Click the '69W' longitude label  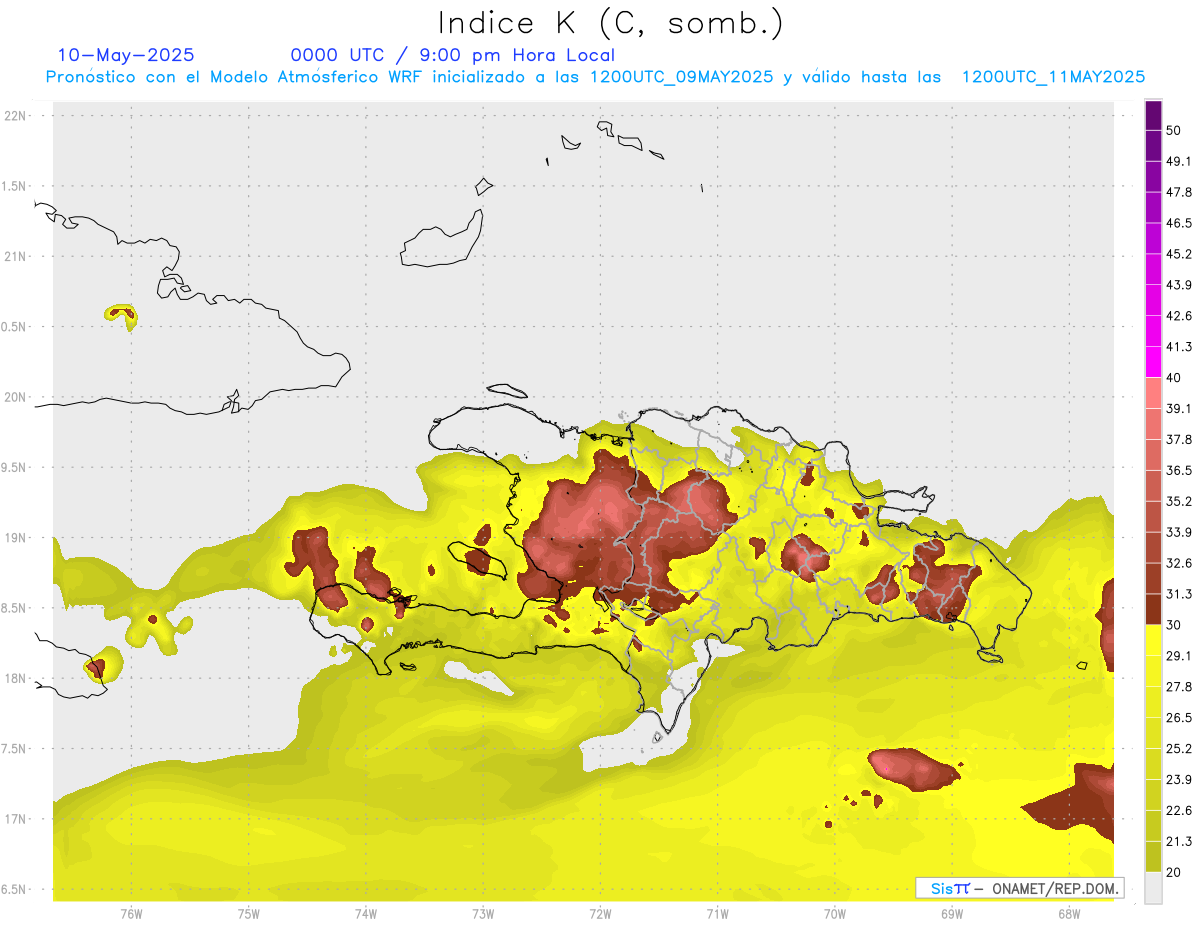(951, 914)
